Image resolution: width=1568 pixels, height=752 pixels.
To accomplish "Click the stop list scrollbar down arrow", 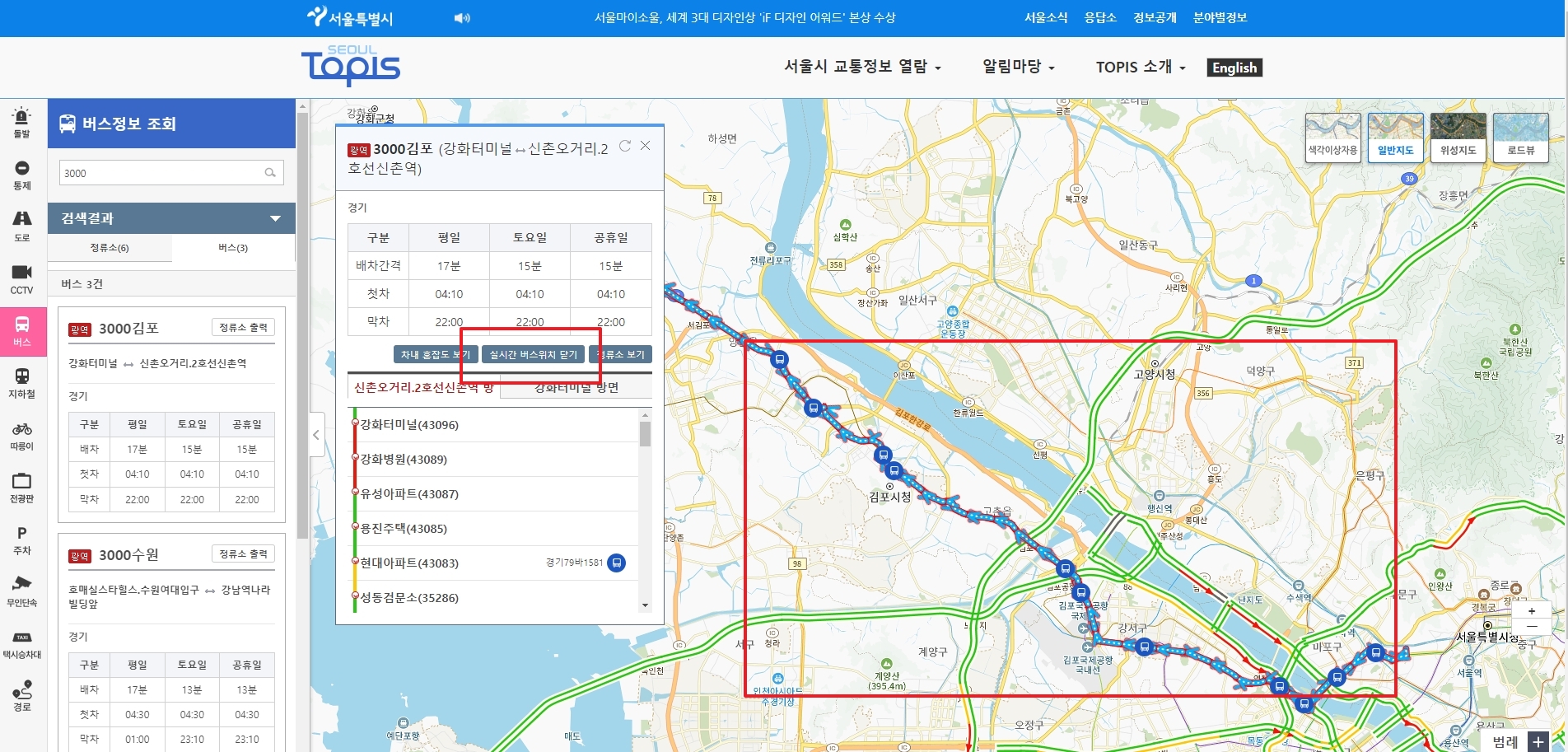I will [x=646, y=605].
